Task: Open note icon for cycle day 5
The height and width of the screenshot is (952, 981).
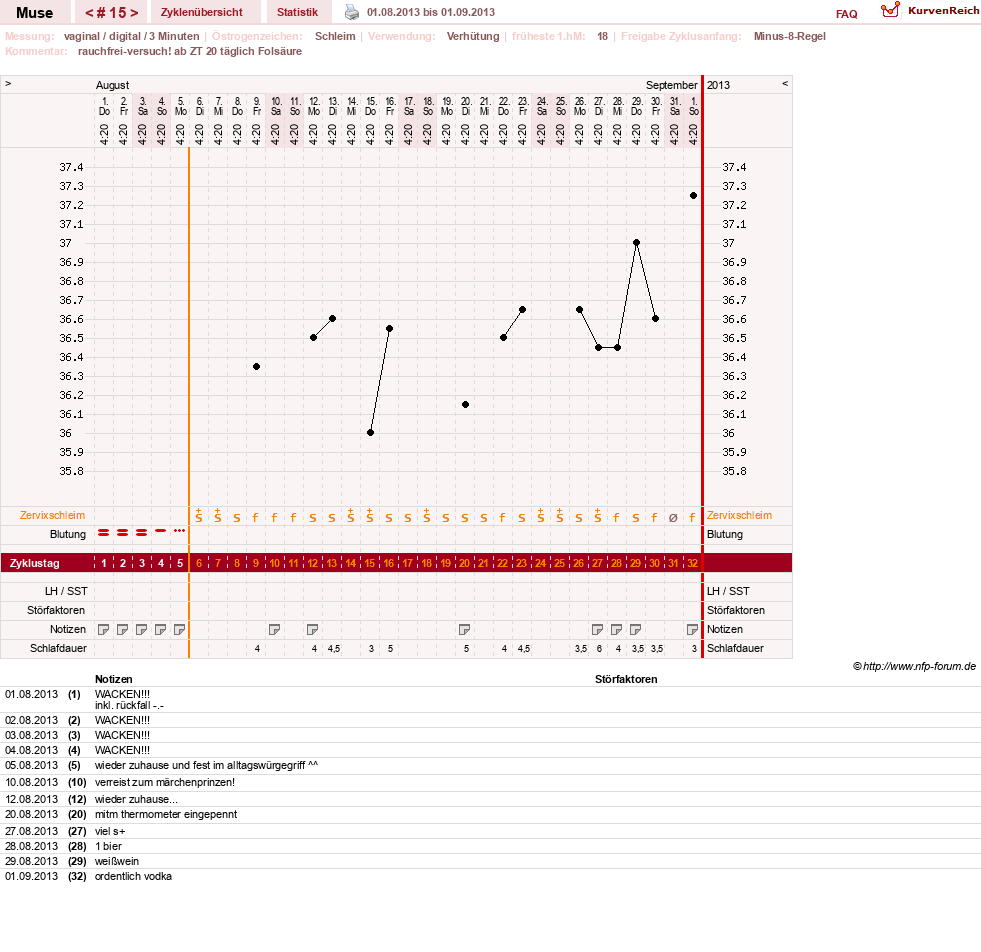Action: pyautogui.click(x=180, y=629)
